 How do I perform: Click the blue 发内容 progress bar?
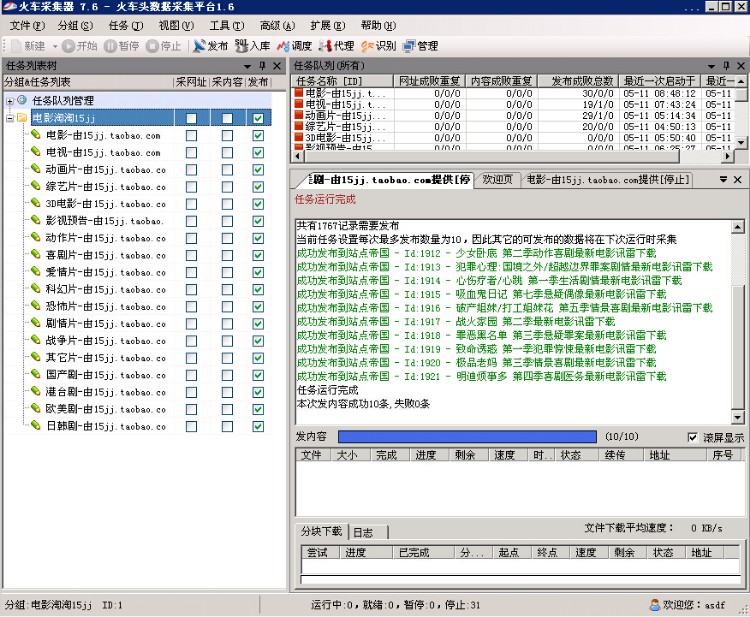click(466, 437)
